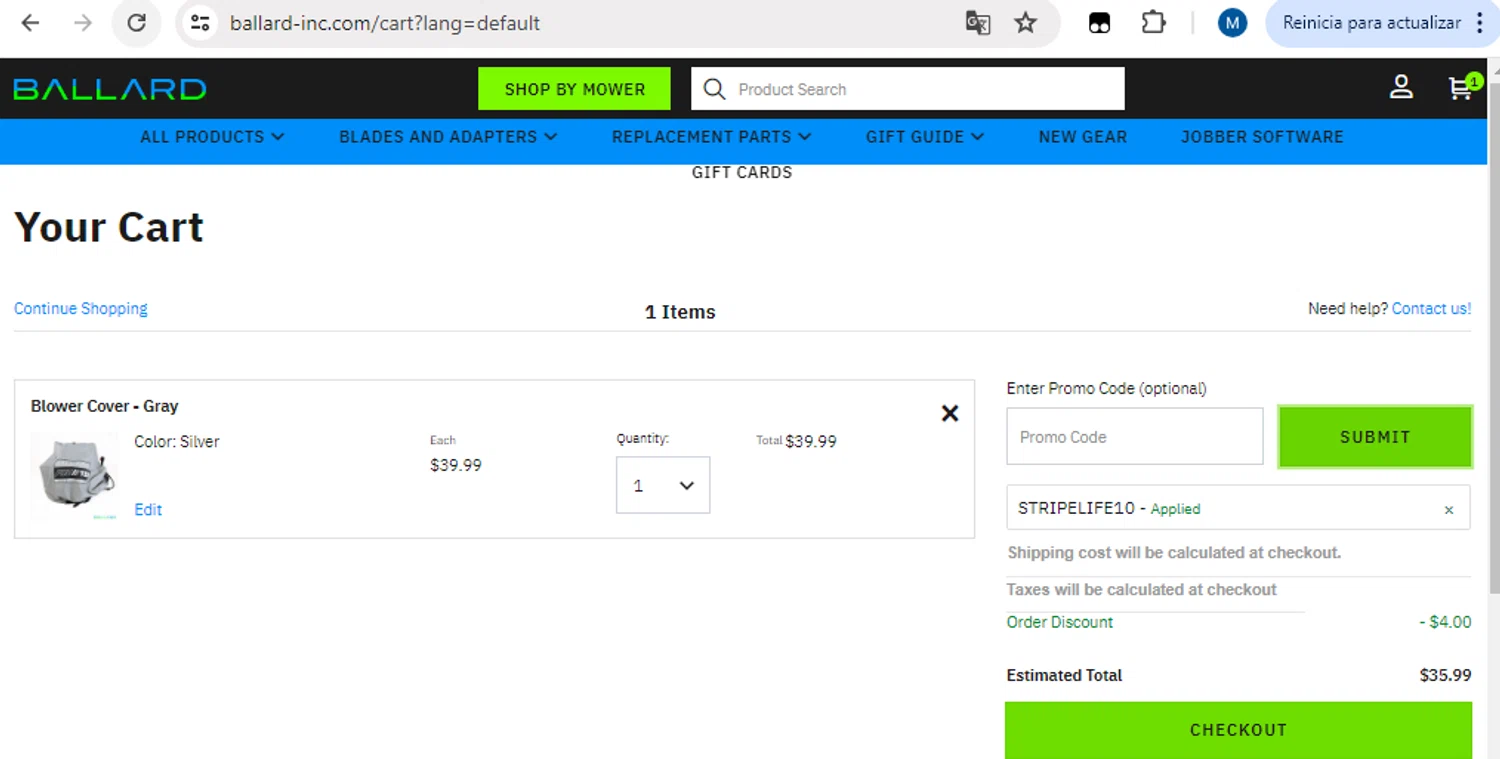The image size is (1500, 759).
Task: Open the Gift Cards menu item
Action: (742, 172)
